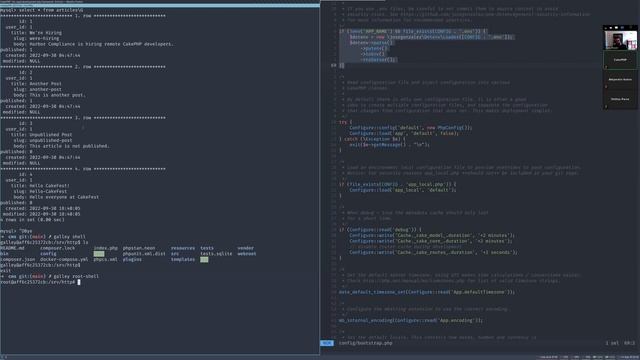Click 'slug: unpublished-post' in mysql output
This screenshot has height=360, width=640.
click(x=43, y=140)
